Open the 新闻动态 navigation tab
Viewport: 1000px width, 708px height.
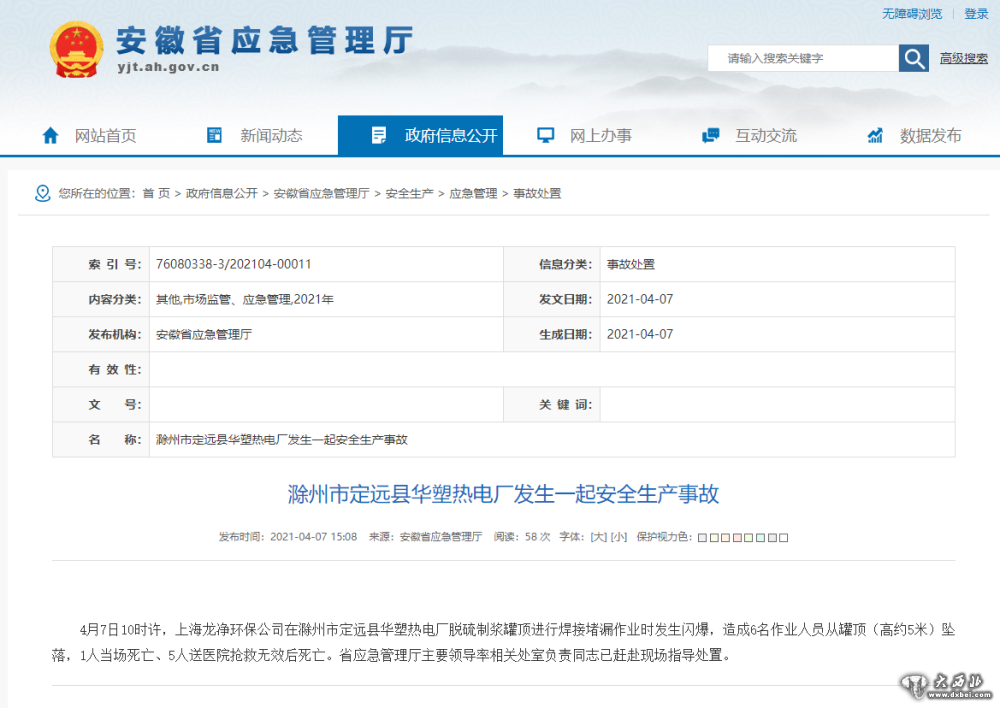point(270,135)
